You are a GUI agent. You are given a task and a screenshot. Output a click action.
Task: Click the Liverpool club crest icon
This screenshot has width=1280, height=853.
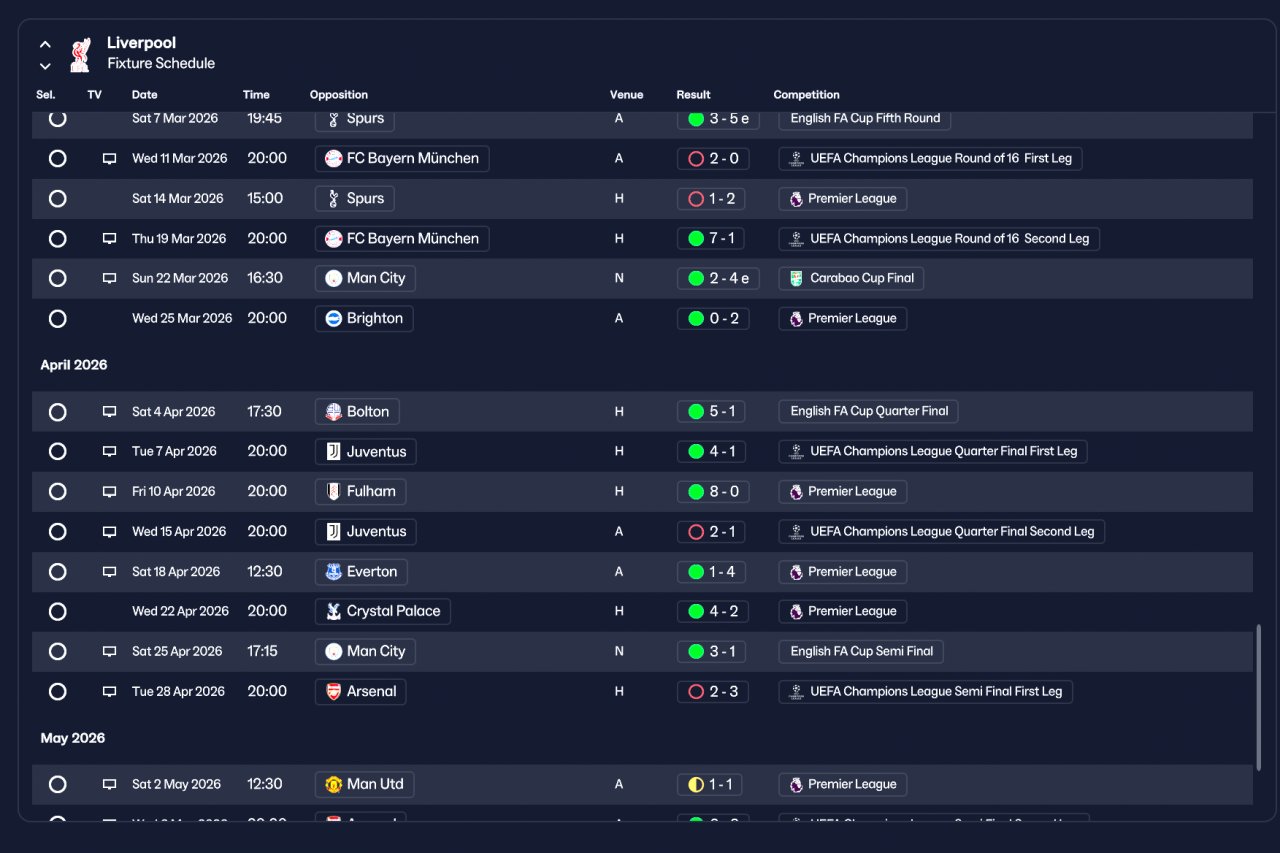[80, 54]
